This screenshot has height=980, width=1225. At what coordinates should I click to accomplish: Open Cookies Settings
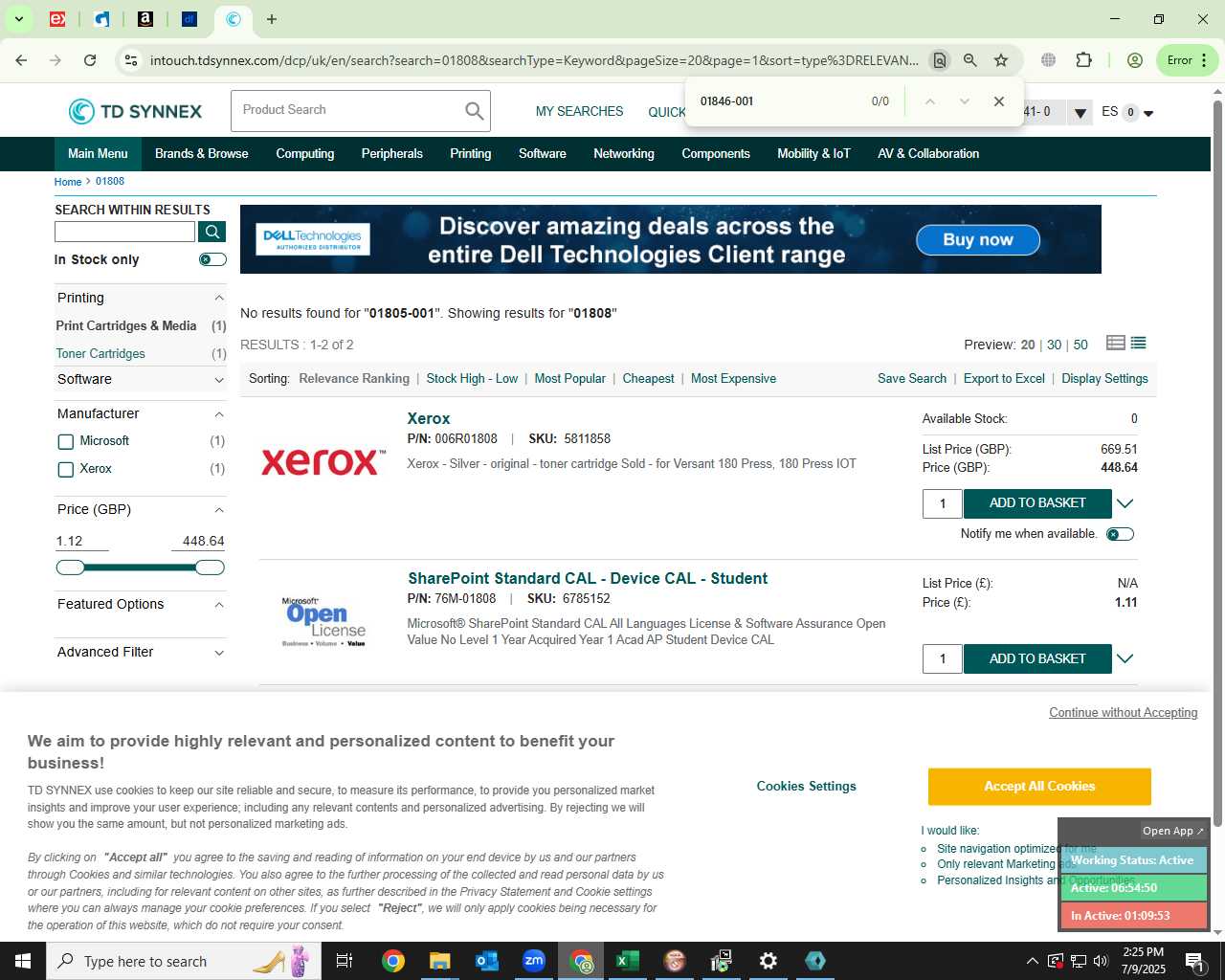tap(807, 787)
